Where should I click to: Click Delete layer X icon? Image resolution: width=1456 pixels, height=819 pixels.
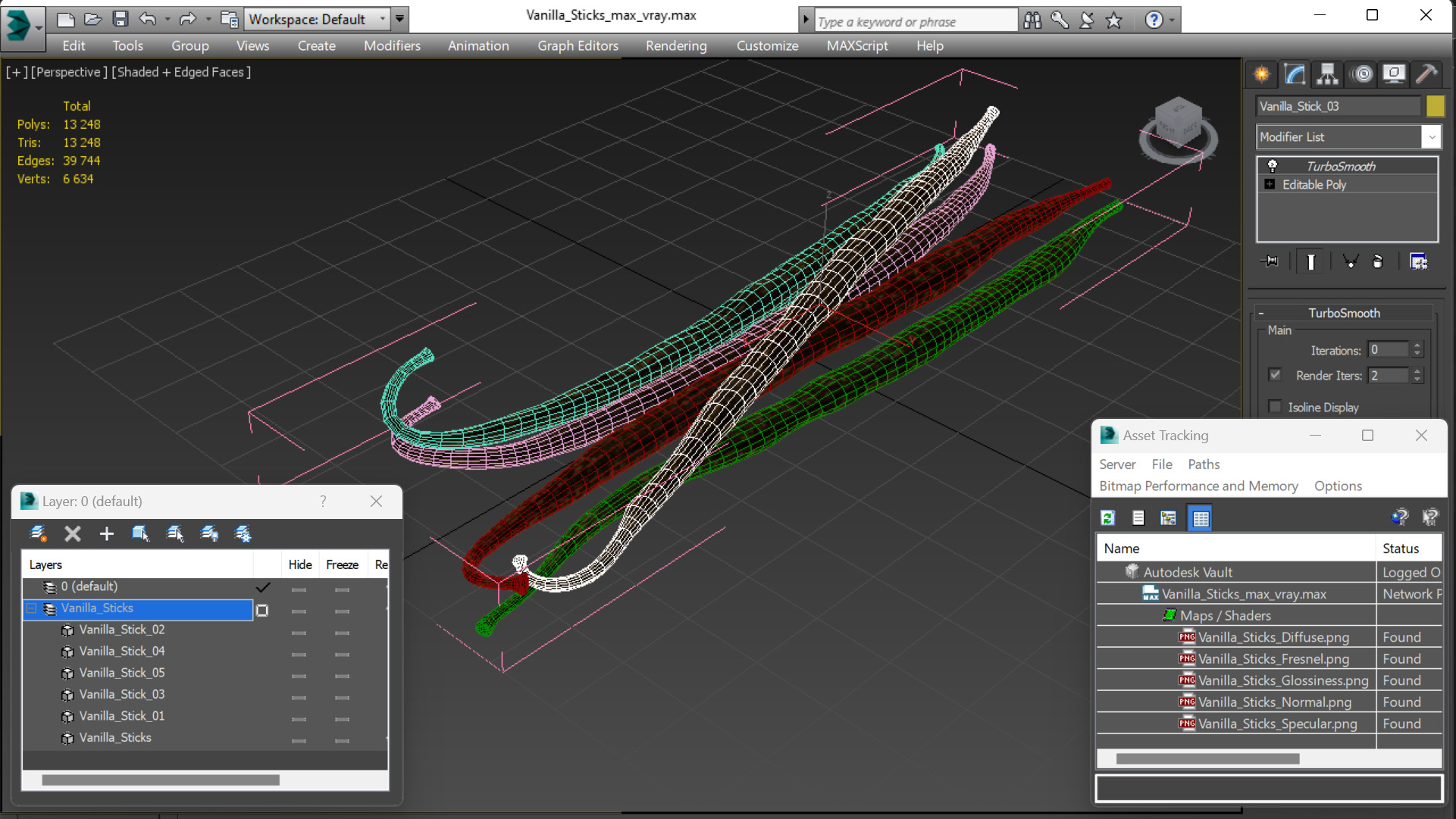(72, 533)
